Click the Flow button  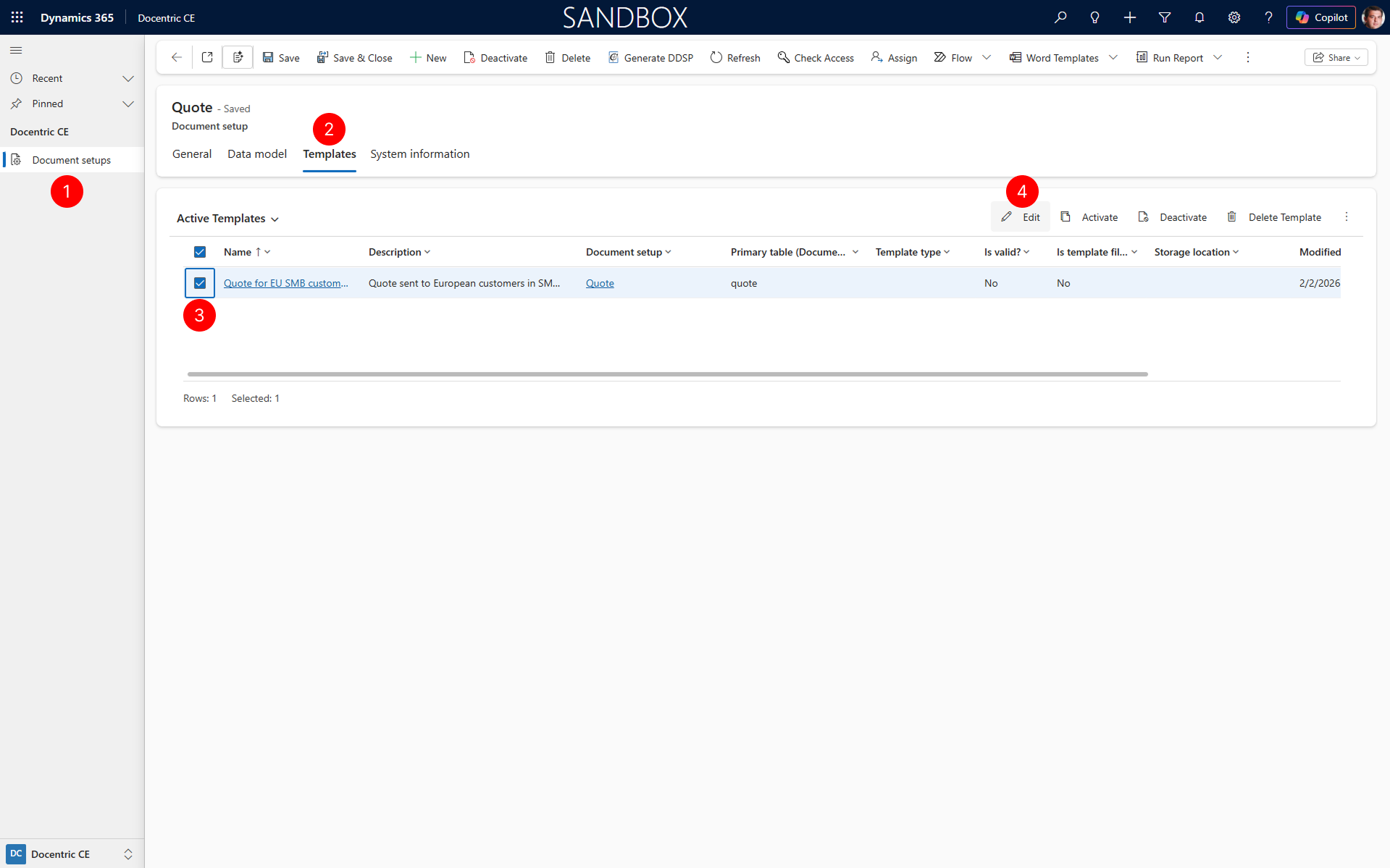[953, 58]
